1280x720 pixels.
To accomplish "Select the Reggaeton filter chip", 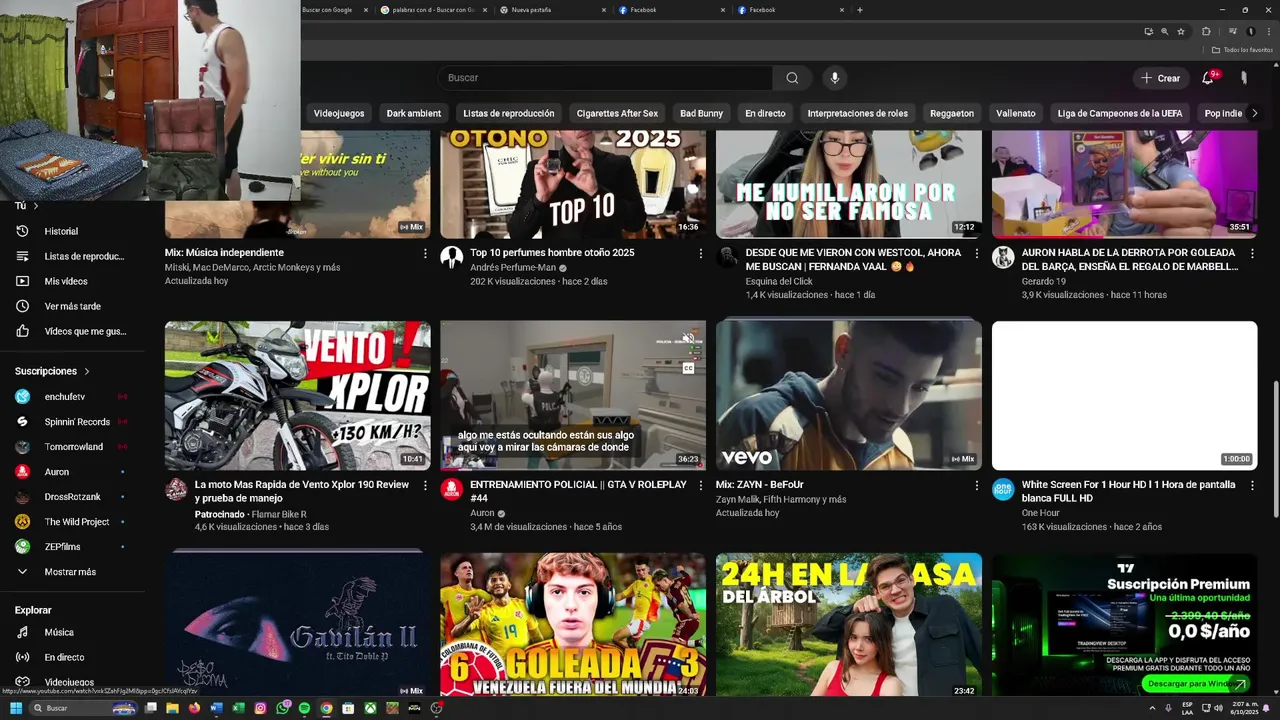I will (x=952, y=113).
